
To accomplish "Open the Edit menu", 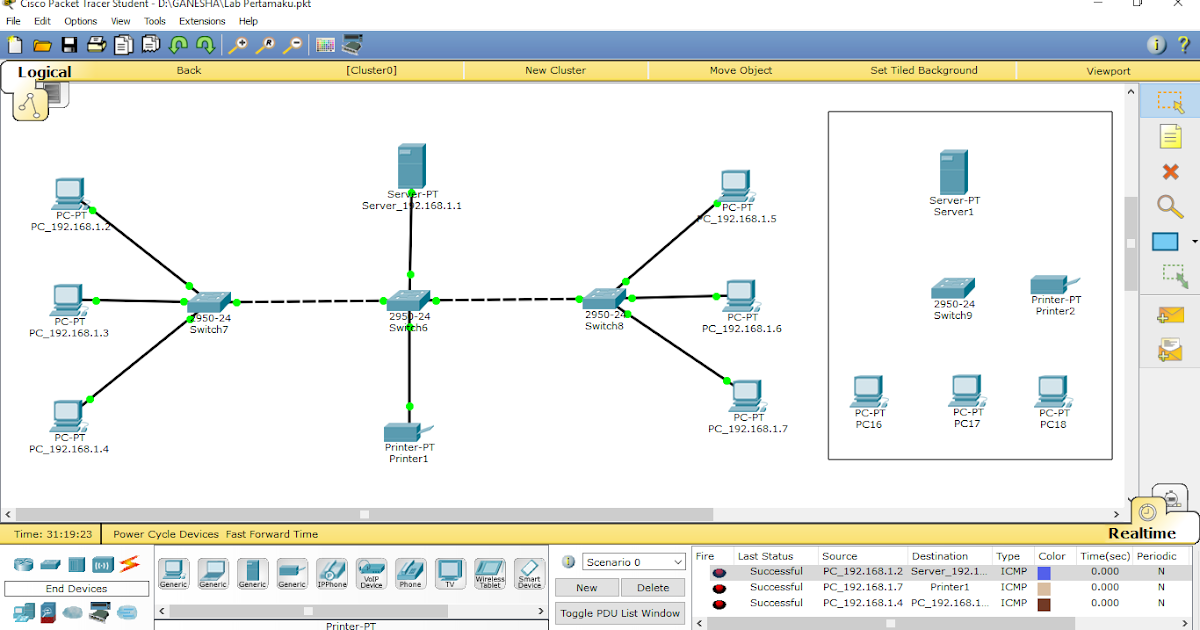I will (42, 21).
